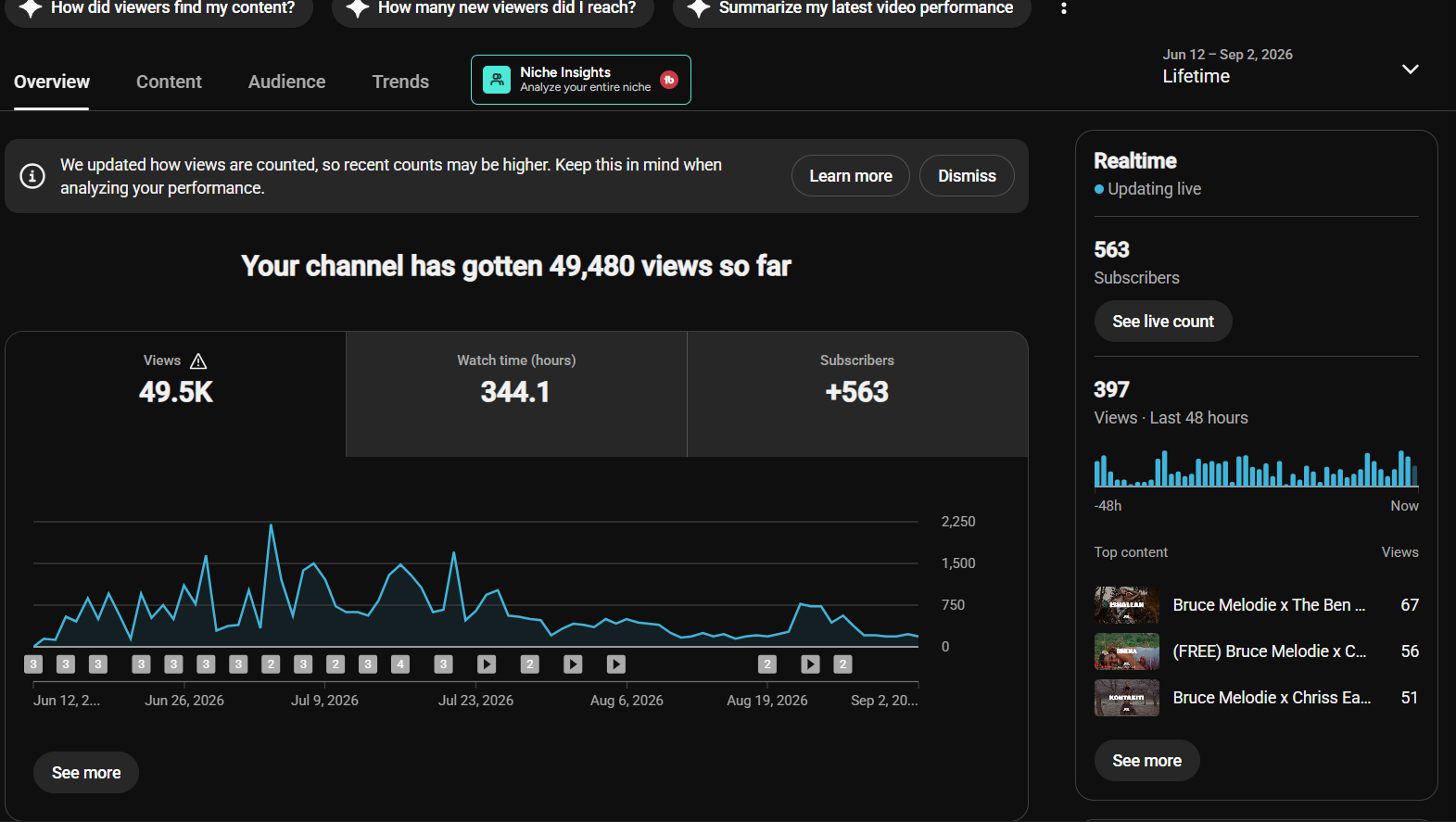Switch to the Audience tab
The height and width of the screenshot is (822, 1456).
click(286, 82)
